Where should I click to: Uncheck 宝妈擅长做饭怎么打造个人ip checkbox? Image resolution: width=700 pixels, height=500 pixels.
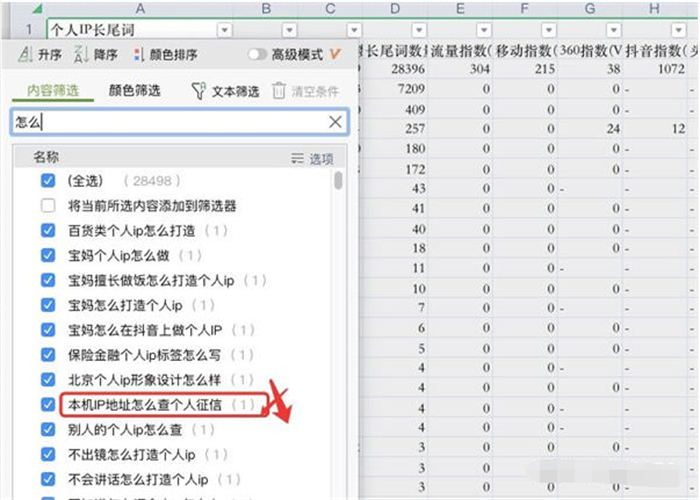[48, 280]
